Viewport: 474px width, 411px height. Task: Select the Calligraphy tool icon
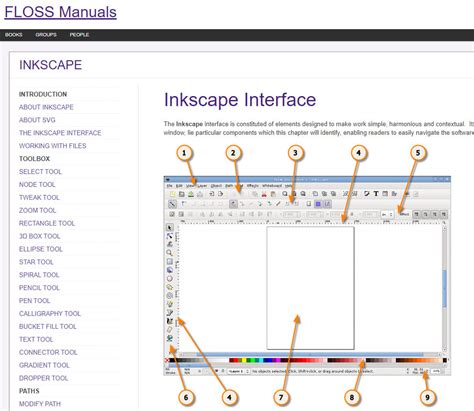[170, 321]
